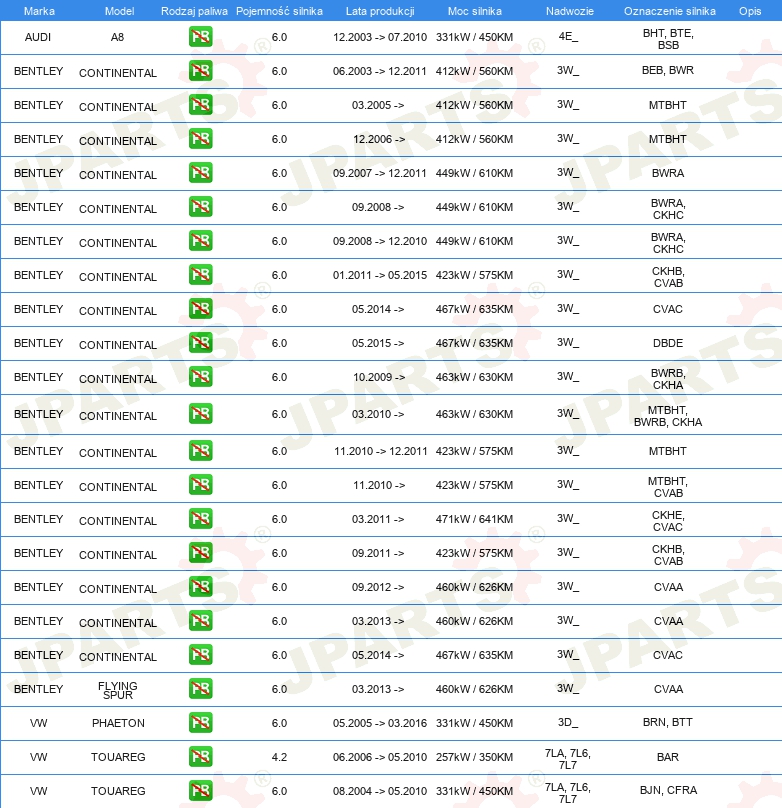Select the BRN, BTT engine code cell
This screenshot has width=782, height=808.
(668, 722)
